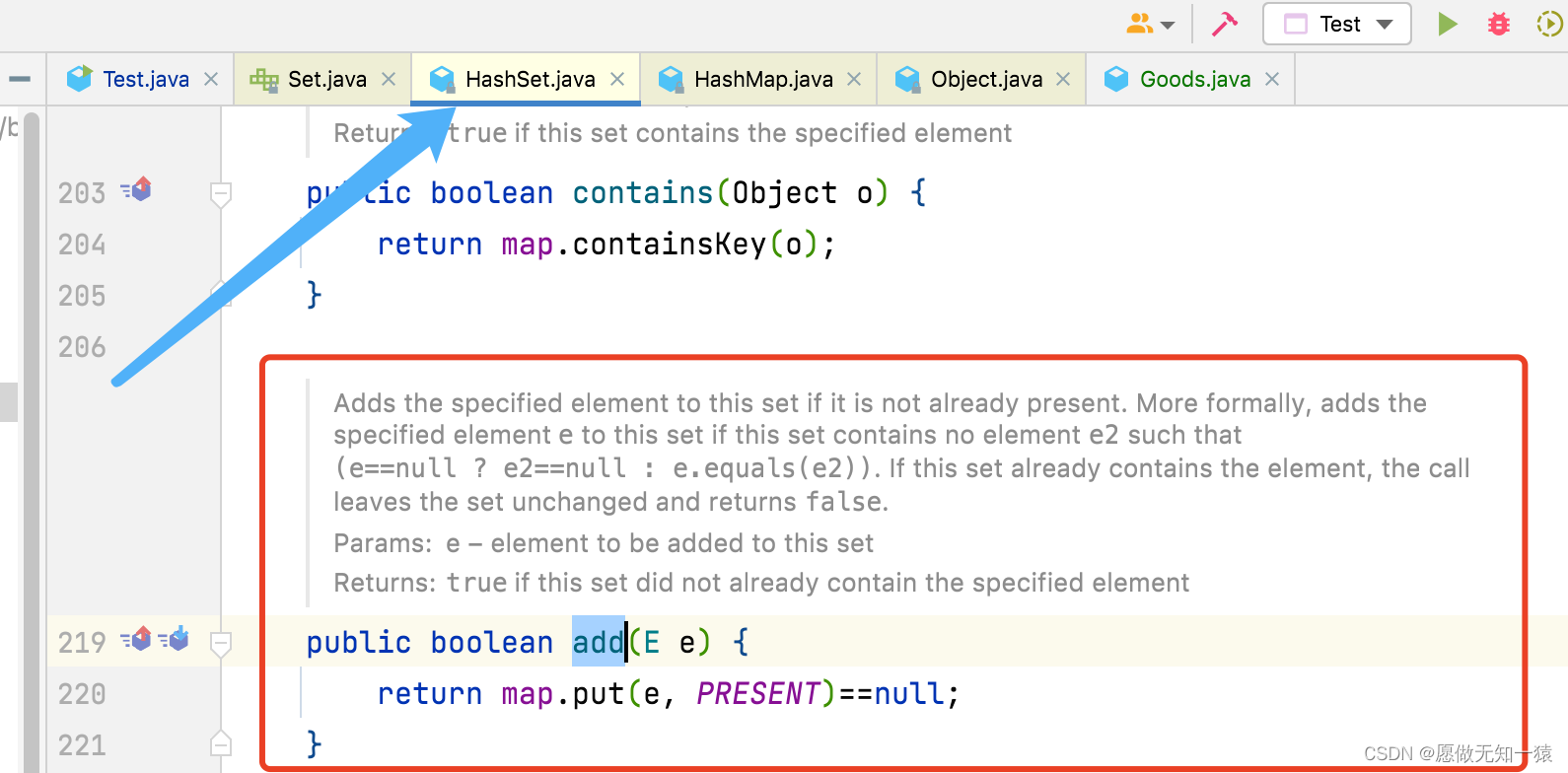Click the Goods.java class icon
Image resolution: width=1568 pixels, height=773 pixels.
pos(1116,79)
